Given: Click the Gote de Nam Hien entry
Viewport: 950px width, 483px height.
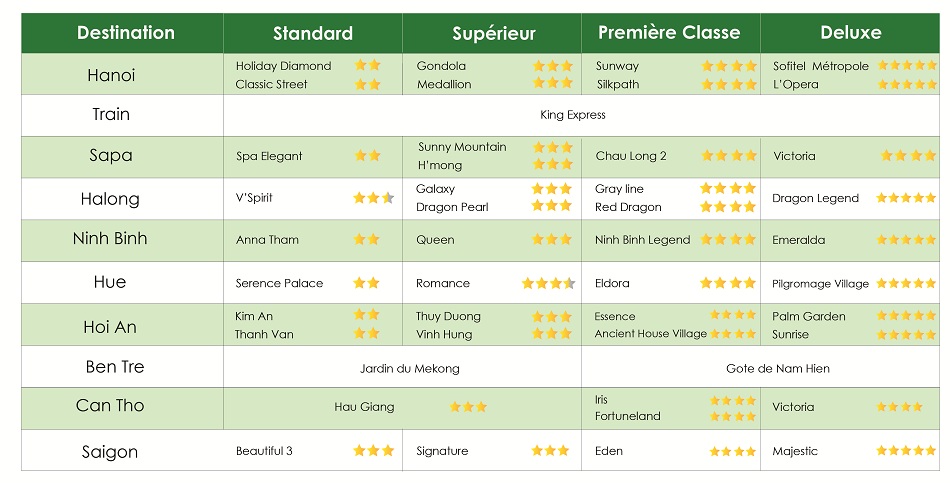Looking at the screenshot, I should click(777, 369).
